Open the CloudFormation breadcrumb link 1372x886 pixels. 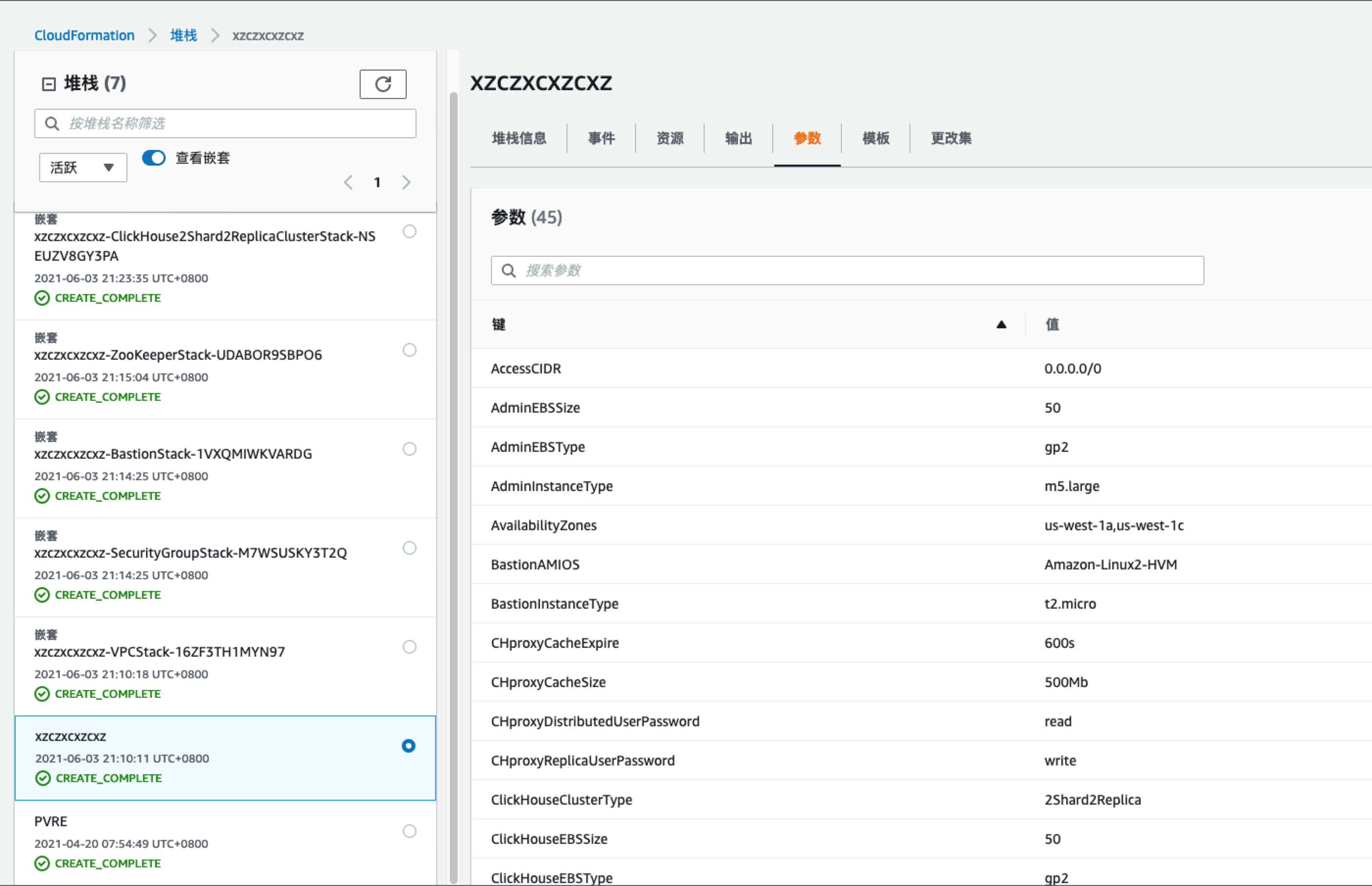(85, 35)
